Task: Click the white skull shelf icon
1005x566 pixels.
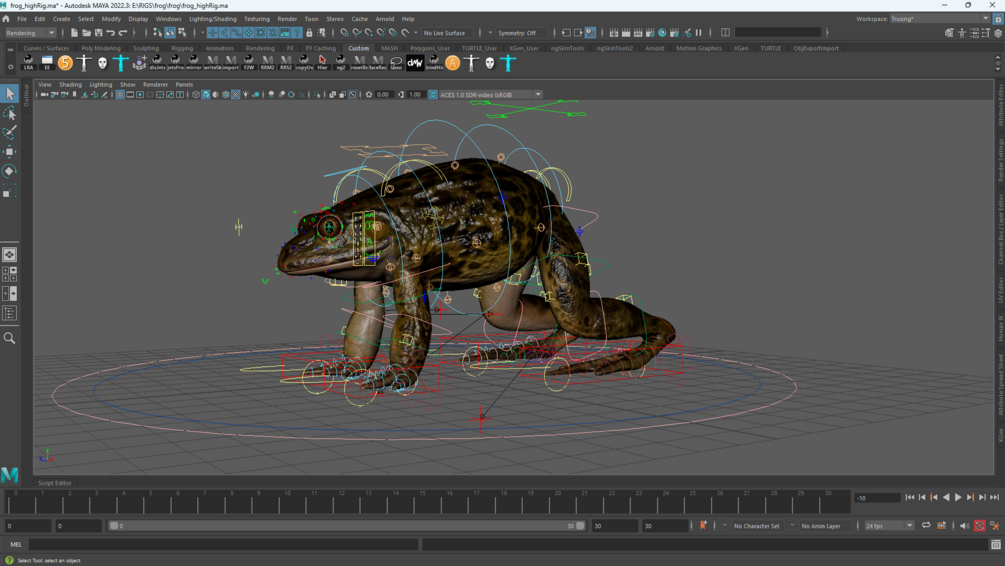Action: tap(102, 63)
